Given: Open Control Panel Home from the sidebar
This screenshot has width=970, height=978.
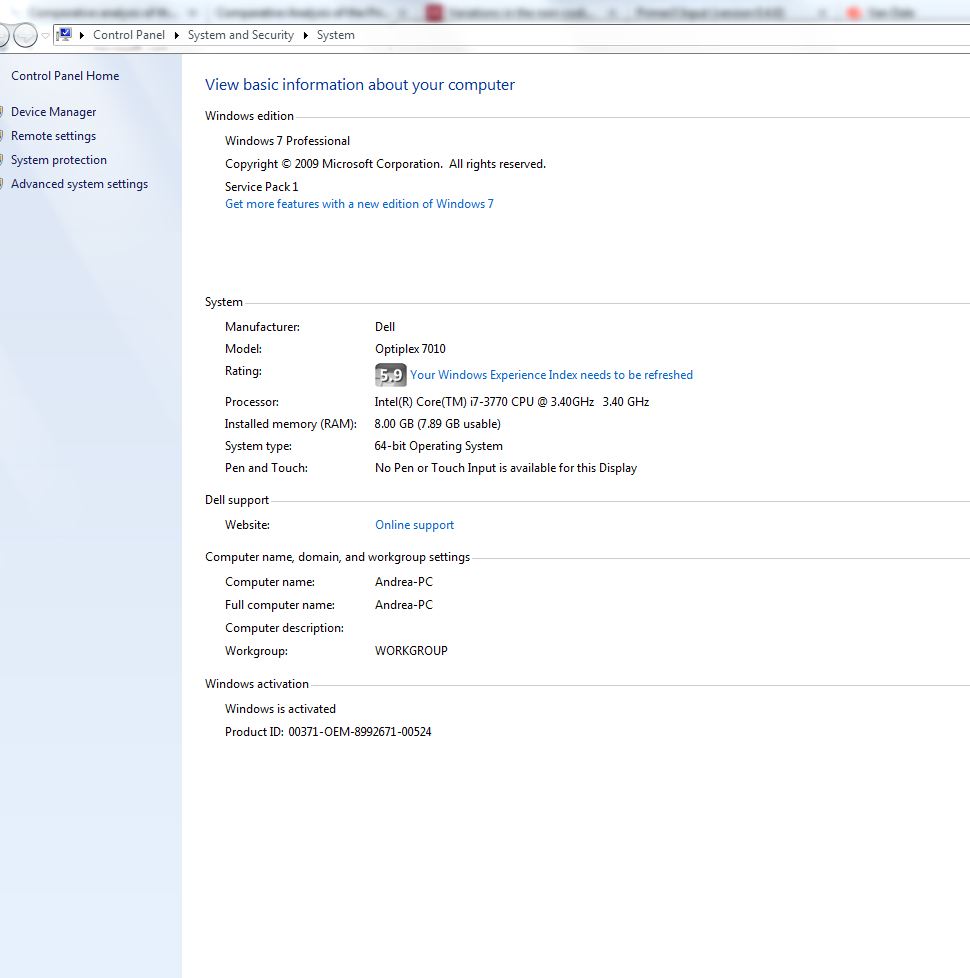Looking at the screenshot, I should coord(65,76).
